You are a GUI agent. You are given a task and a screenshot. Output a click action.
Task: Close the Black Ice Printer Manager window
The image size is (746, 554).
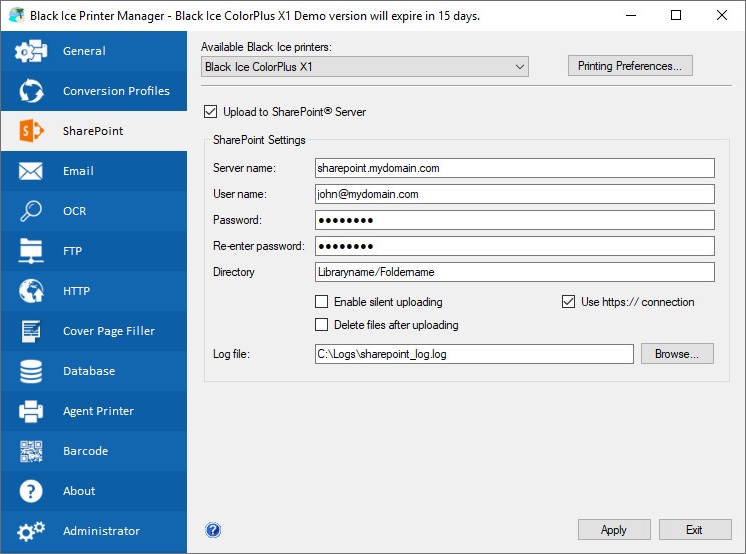pos(721,15)
